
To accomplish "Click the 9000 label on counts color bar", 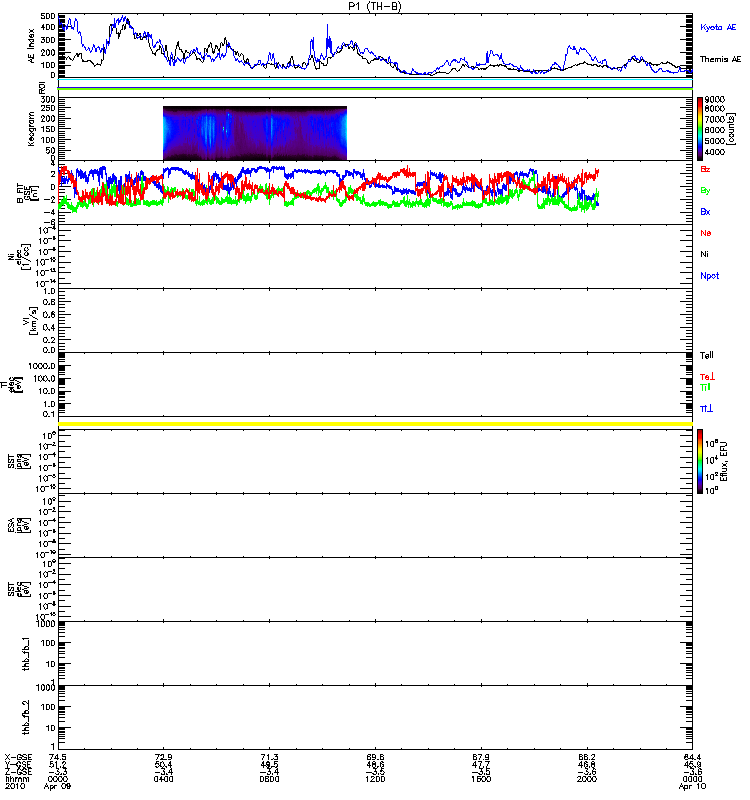I will 714,99.
